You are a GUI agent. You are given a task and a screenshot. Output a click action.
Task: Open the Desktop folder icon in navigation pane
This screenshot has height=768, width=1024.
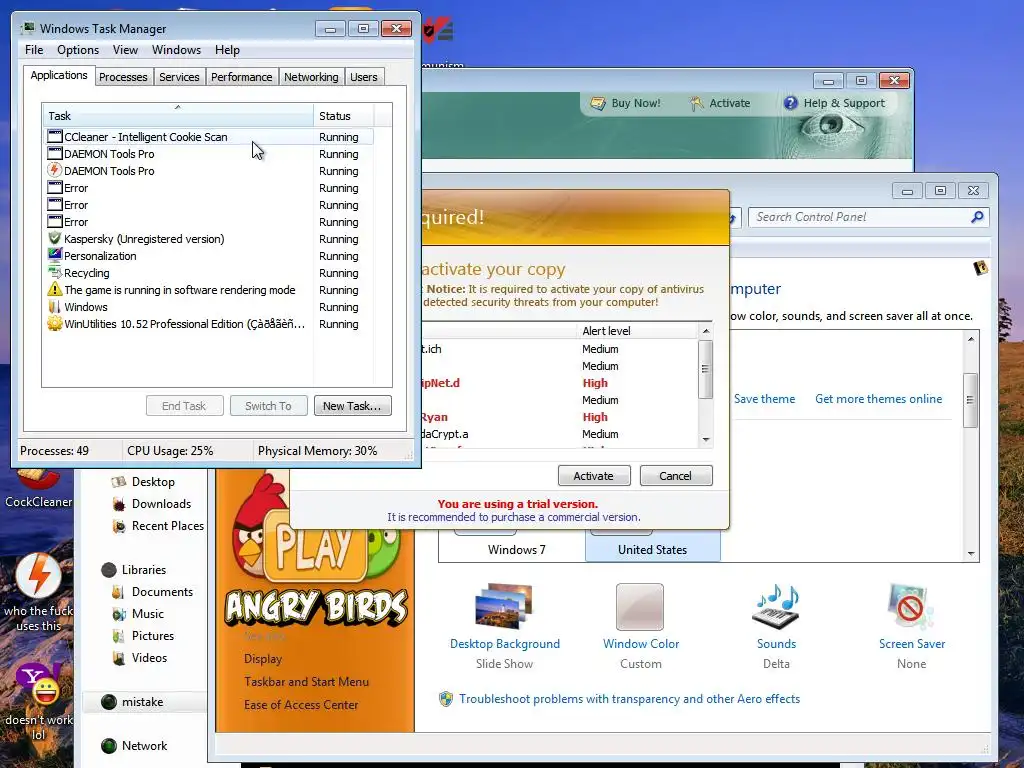(118, 482)
